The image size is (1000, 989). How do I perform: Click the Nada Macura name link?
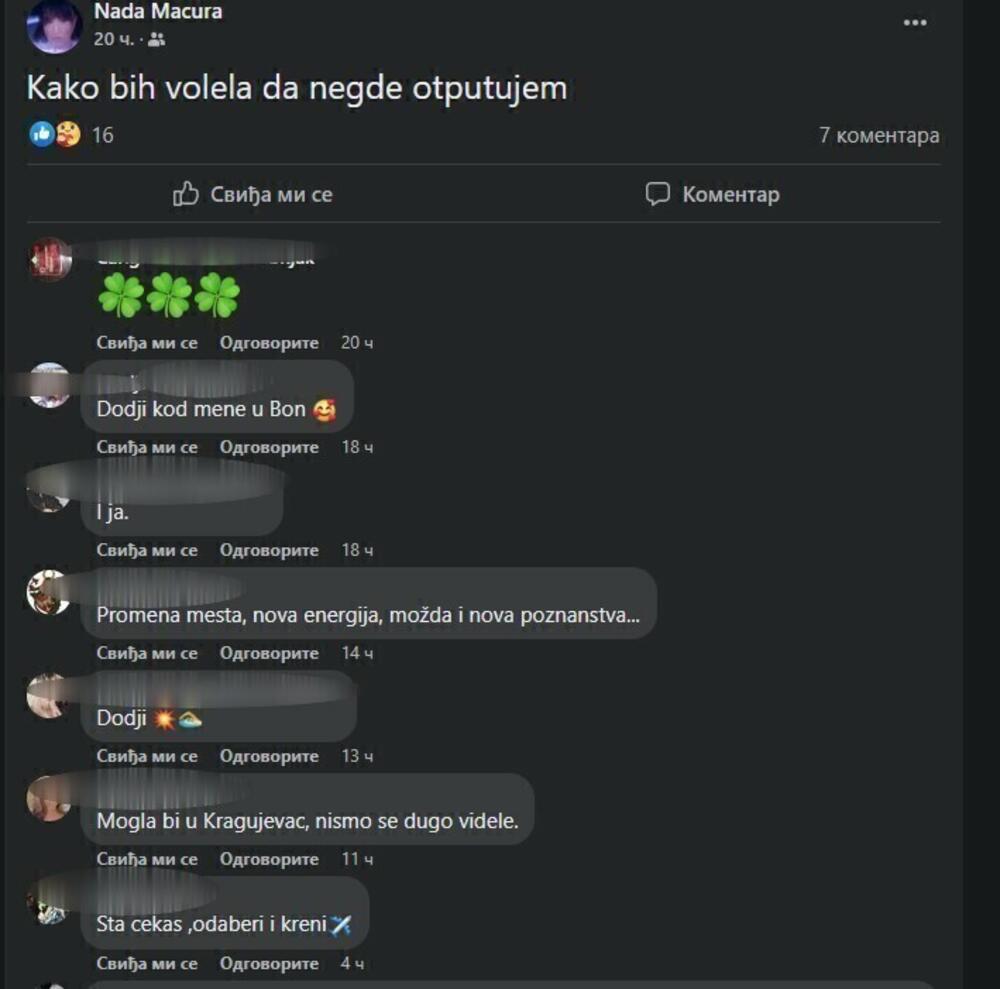tap(158, 11)
